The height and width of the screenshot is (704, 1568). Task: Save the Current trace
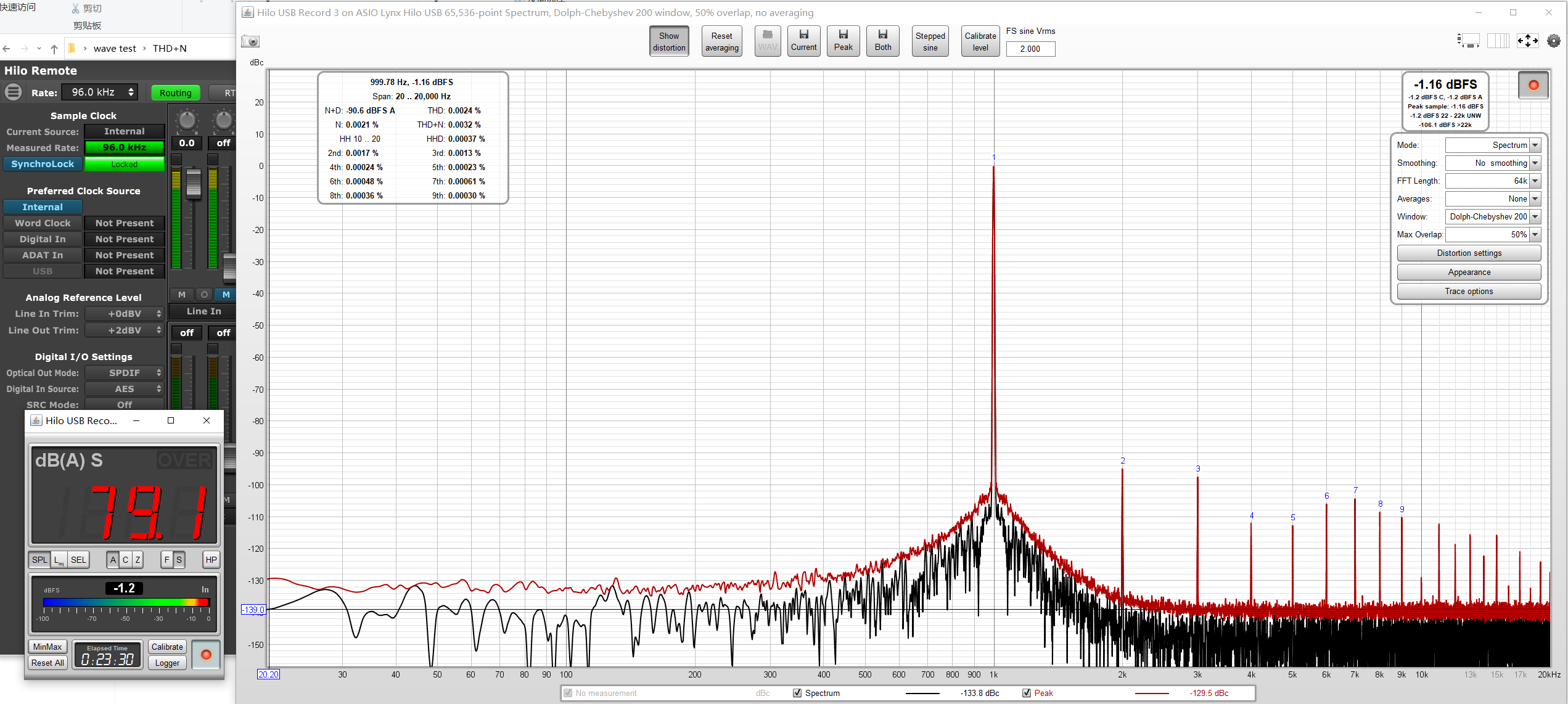[x=803, y=41]
